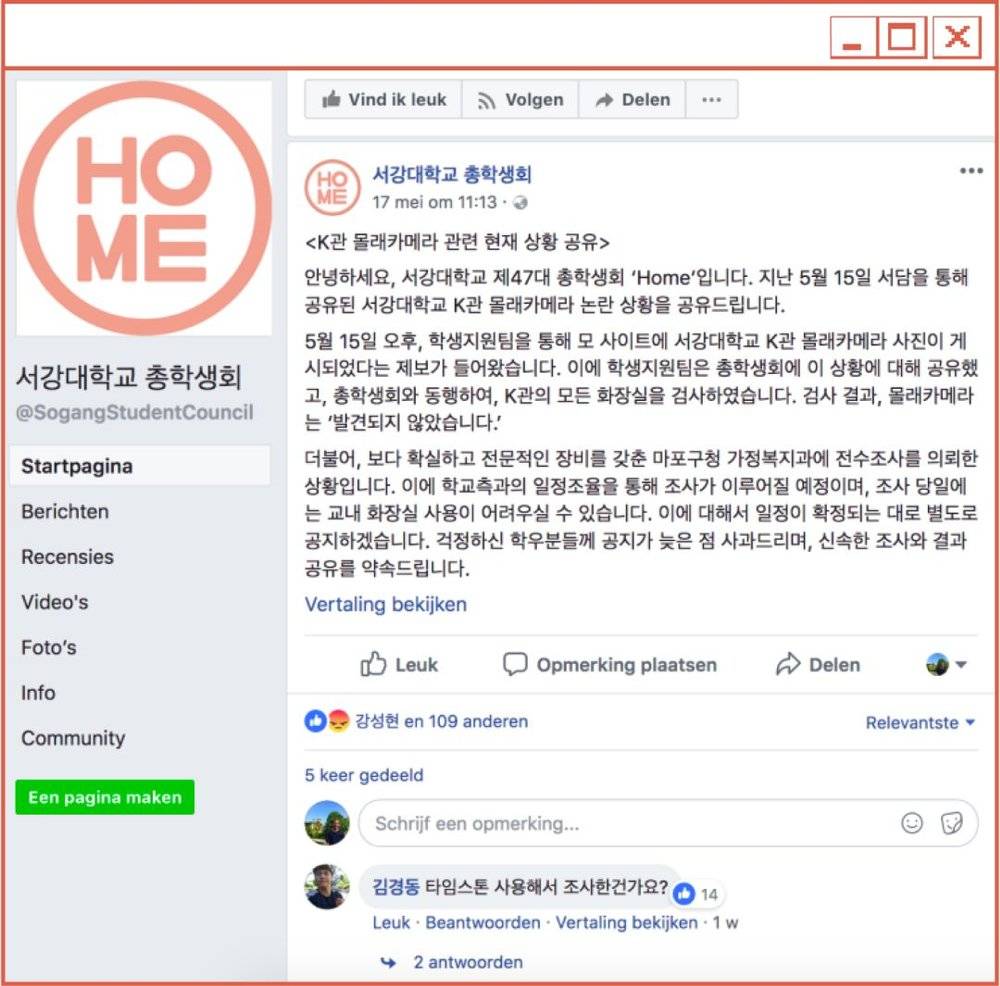The width and height of the screenshot is (1000, 986).
Task: Click the three-dot menu on the post
Action: click(x=971, y=170)
